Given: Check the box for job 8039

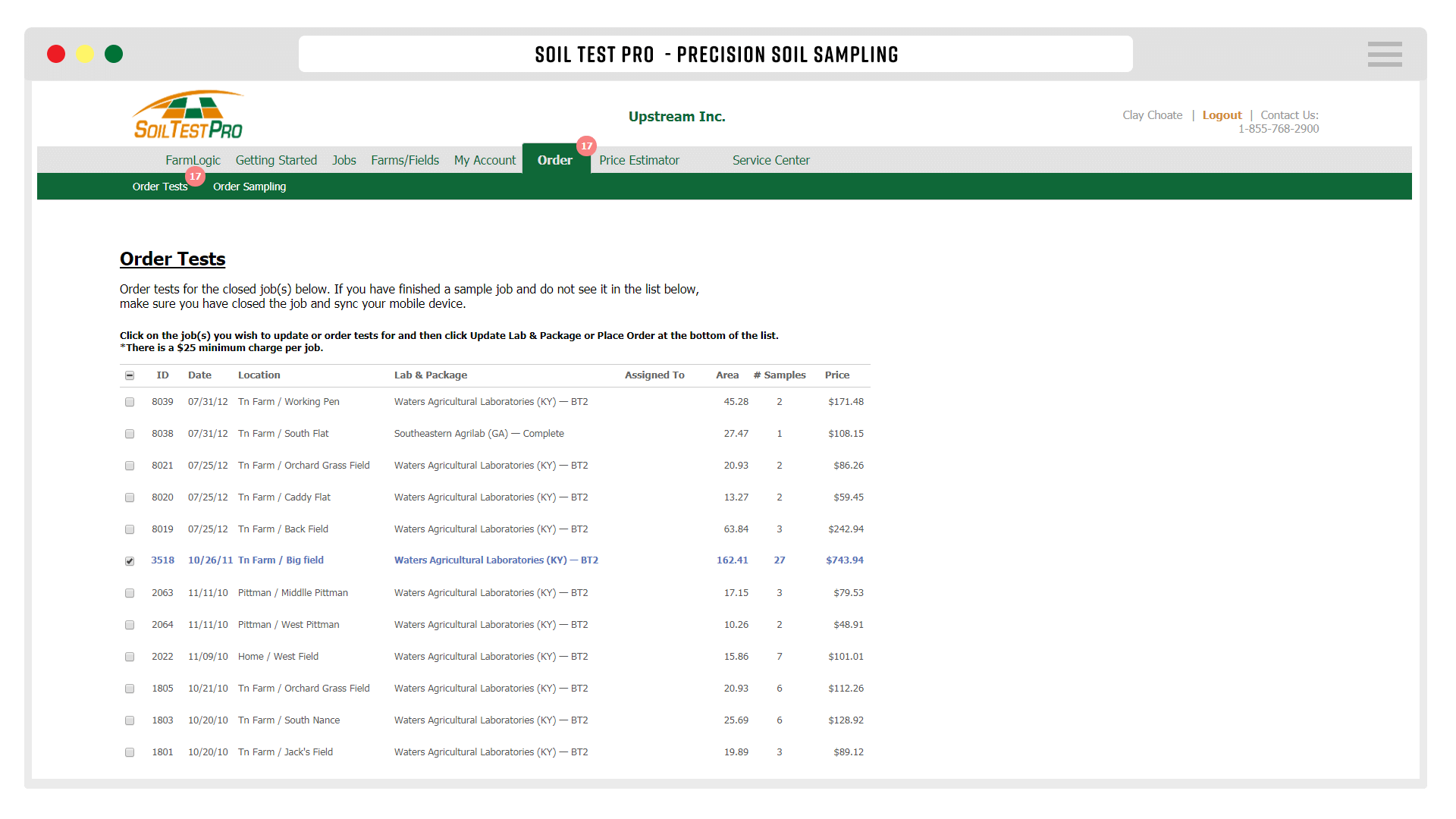Looking at the screenshot, I should click(x=130, y=402).
